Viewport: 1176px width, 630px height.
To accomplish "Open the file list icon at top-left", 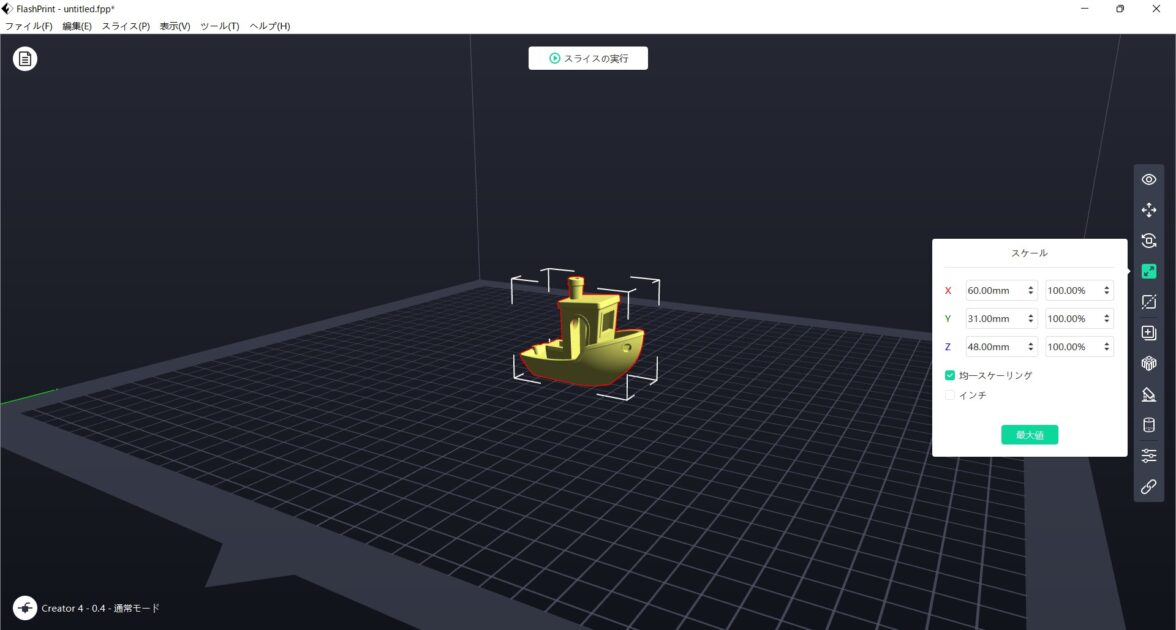I will pos(25,59).
